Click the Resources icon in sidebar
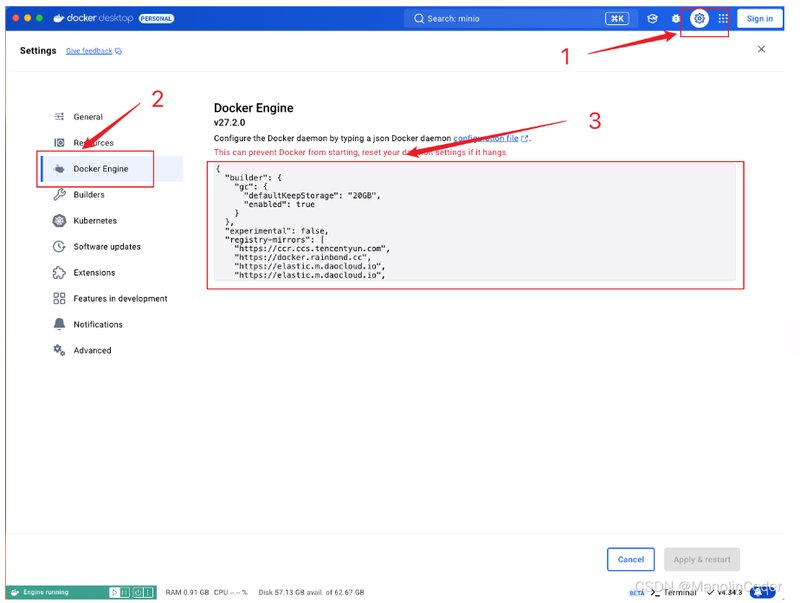This screenshot has height=603, width=800. [59, 143]
